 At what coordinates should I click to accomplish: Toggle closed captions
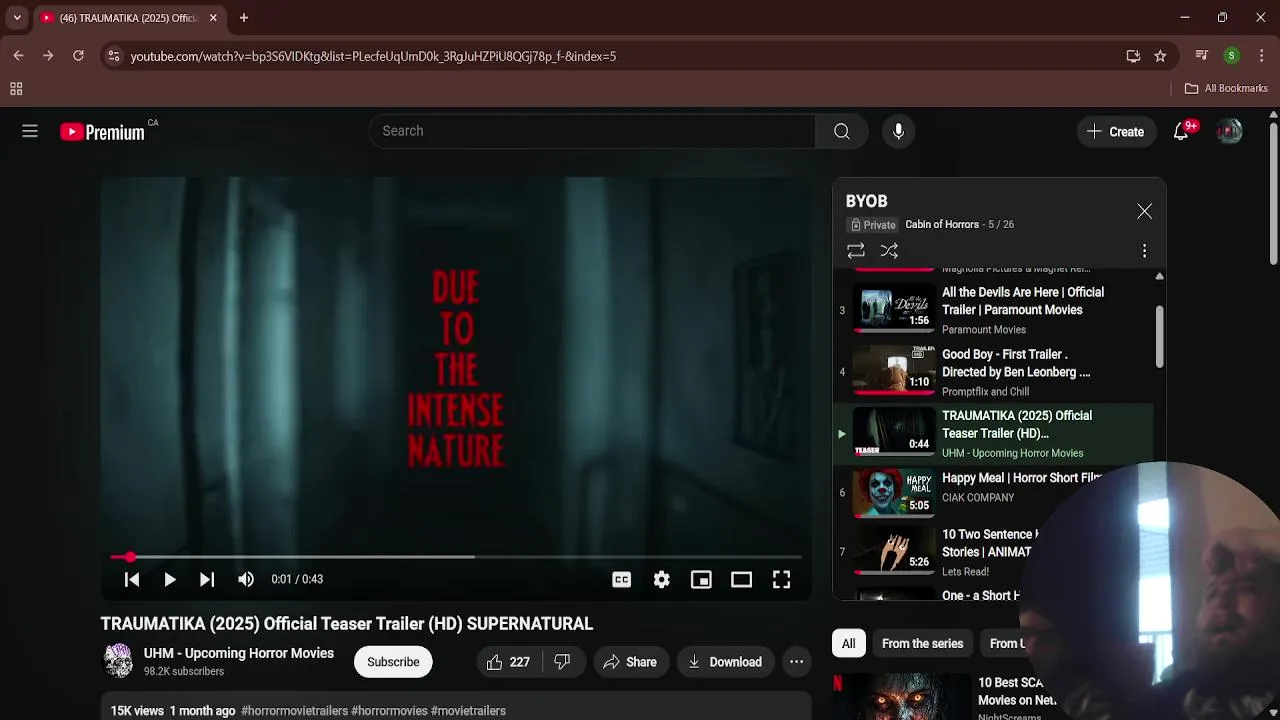[x=621, y=579]
